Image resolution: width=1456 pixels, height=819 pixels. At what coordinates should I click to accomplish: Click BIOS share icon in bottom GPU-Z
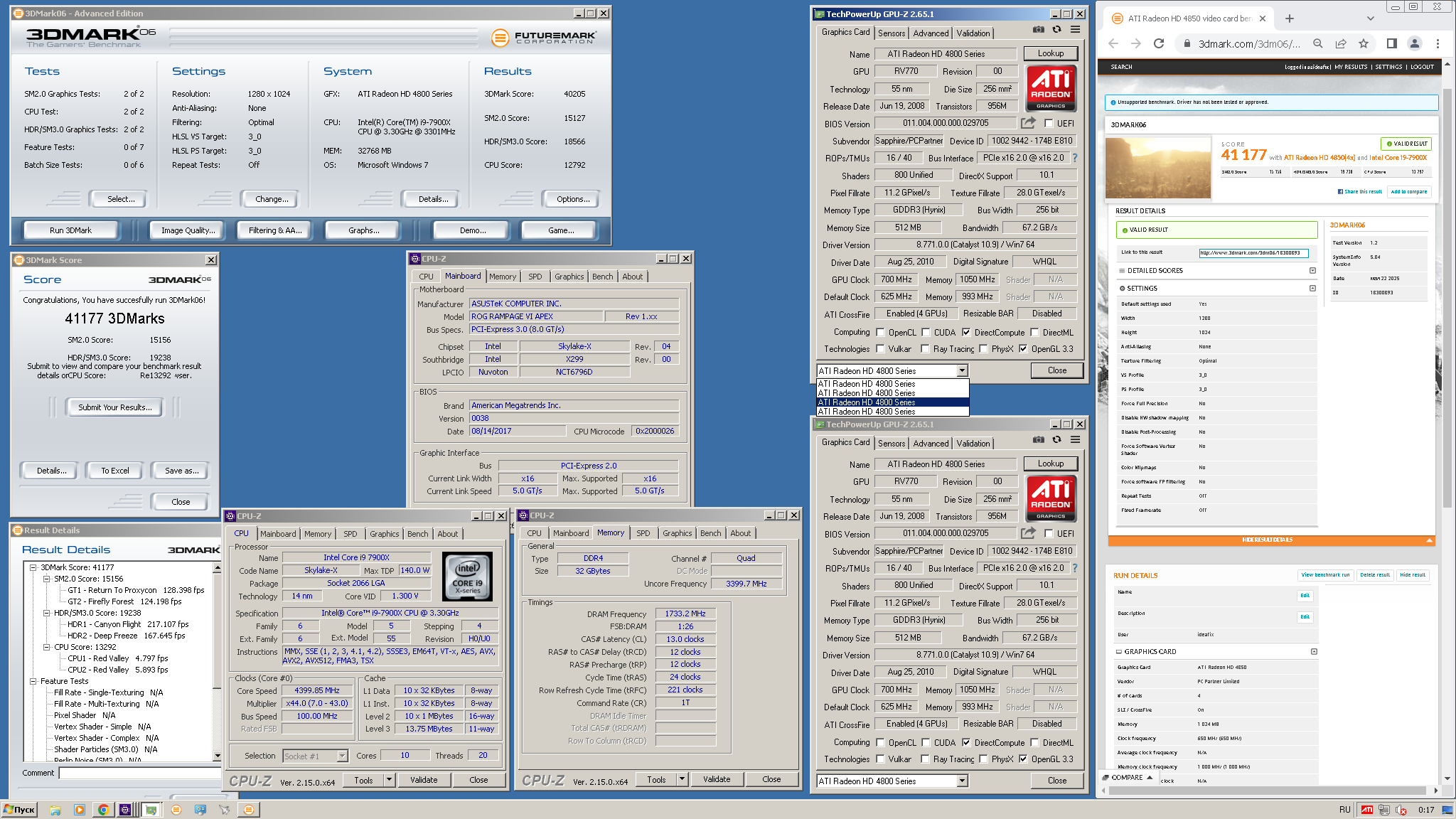1028,533
